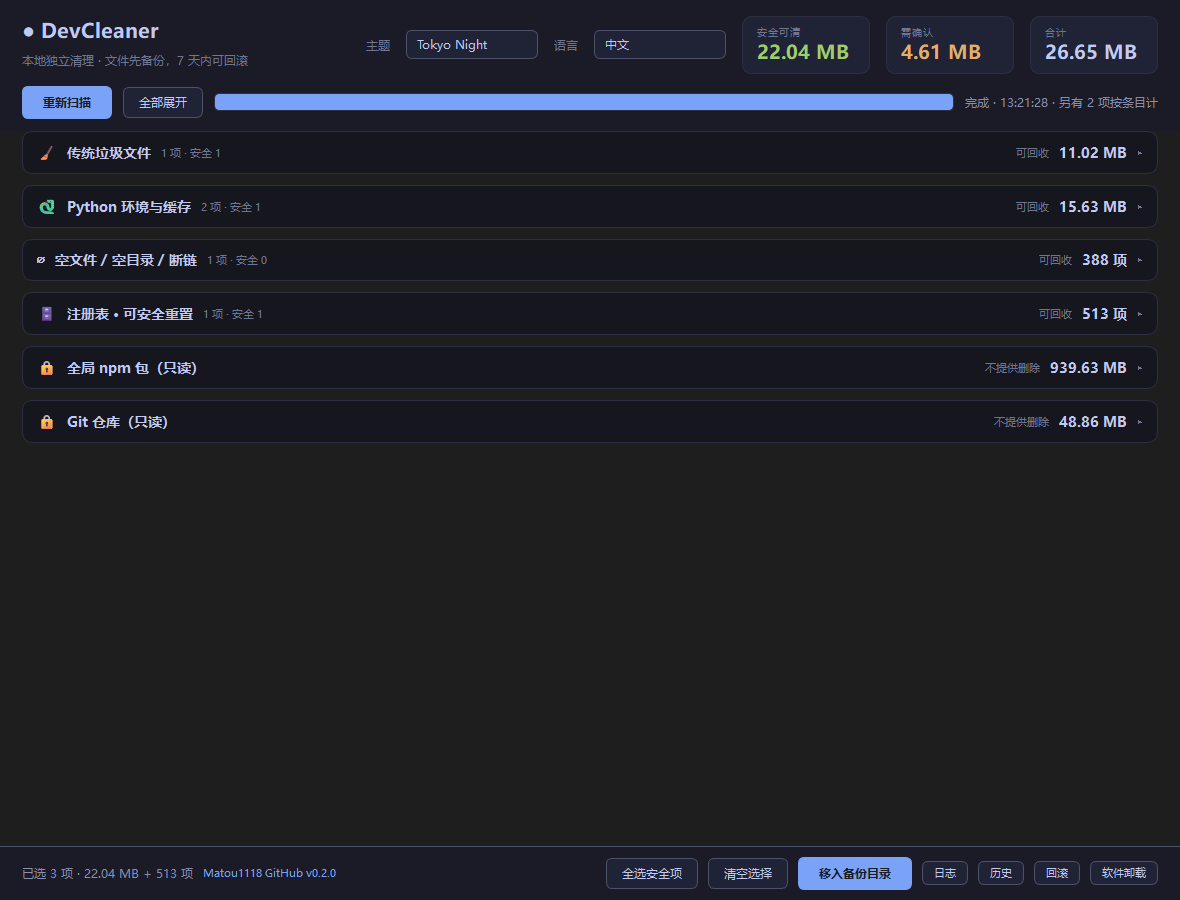The width and height of the screenshot is (1180, 900).
Task: Open the Matou1118 GitHub v0.2.0 link
Action: coord(269,873)
